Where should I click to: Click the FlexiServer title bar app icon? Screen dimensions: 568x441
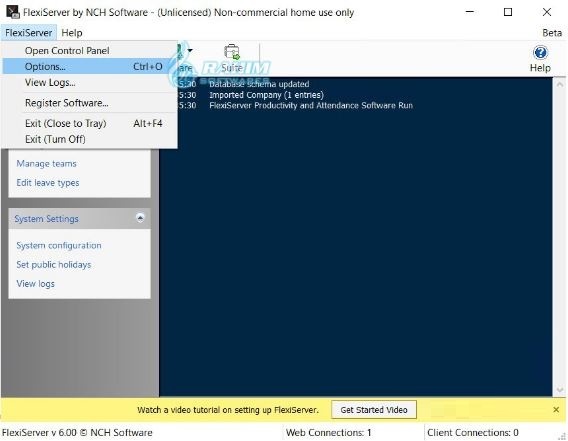pyautogui.click(x=12, y=12)
